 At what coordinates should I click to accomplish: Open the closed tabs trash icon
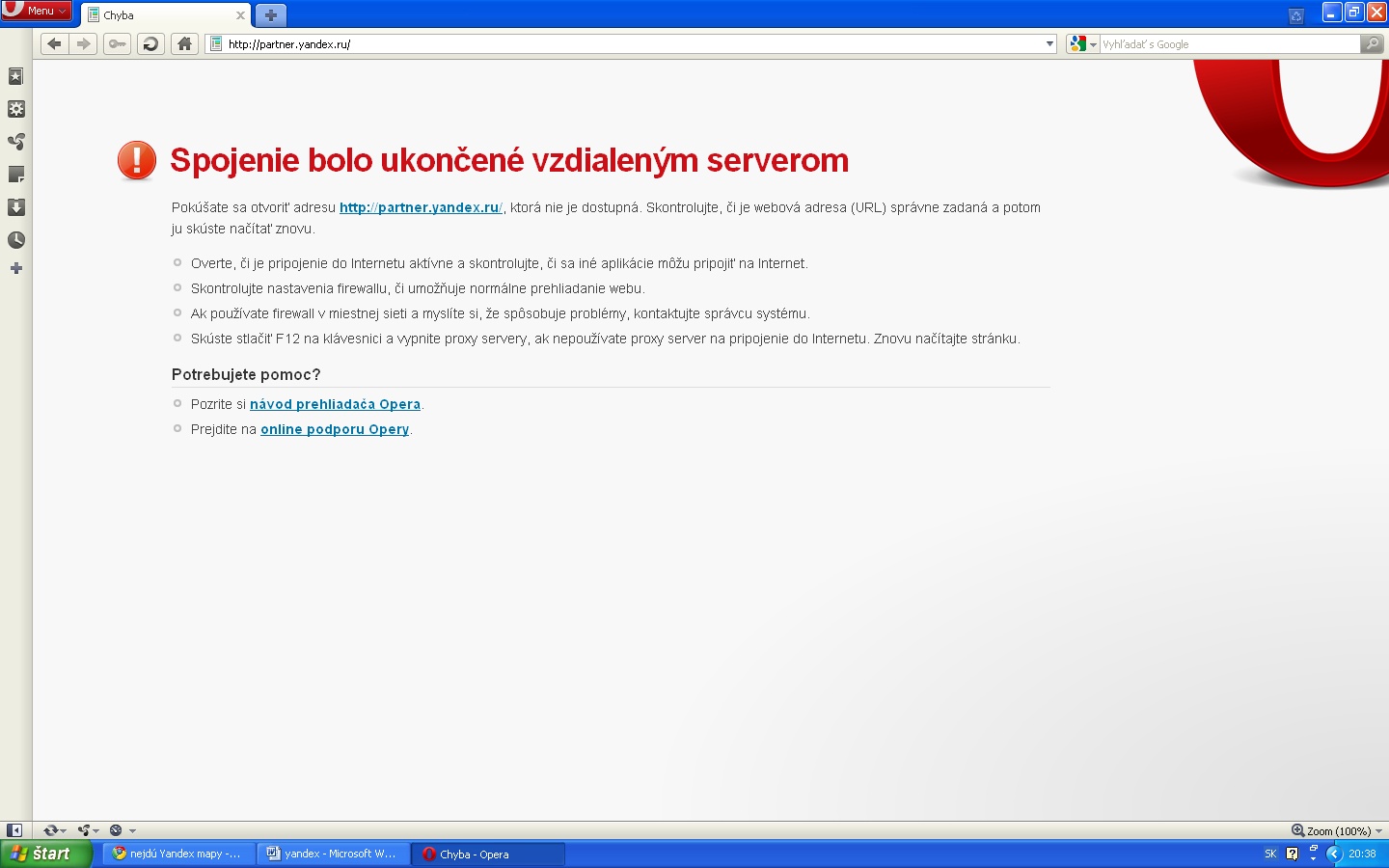(1296, 15)
